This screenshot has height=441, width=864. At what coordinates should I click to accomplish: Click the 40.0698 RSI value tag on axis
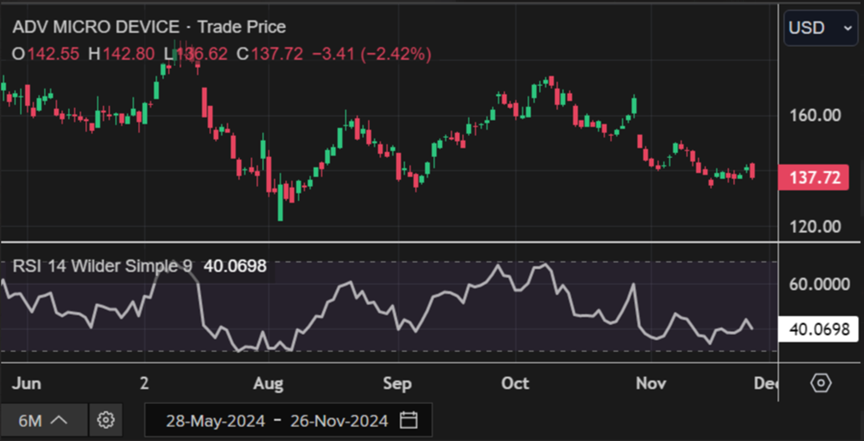pos(819,329)
